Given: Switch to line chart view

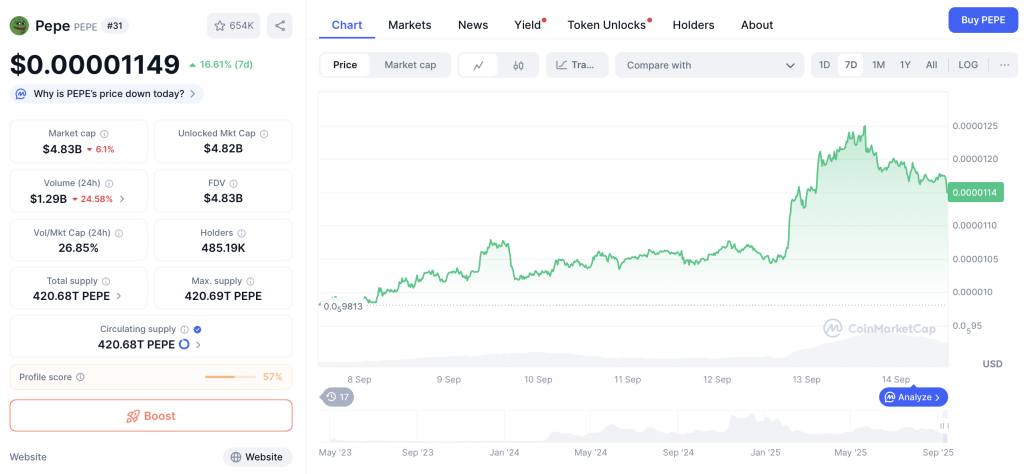Looking at the screenshot, I should [x=479, y=65].
